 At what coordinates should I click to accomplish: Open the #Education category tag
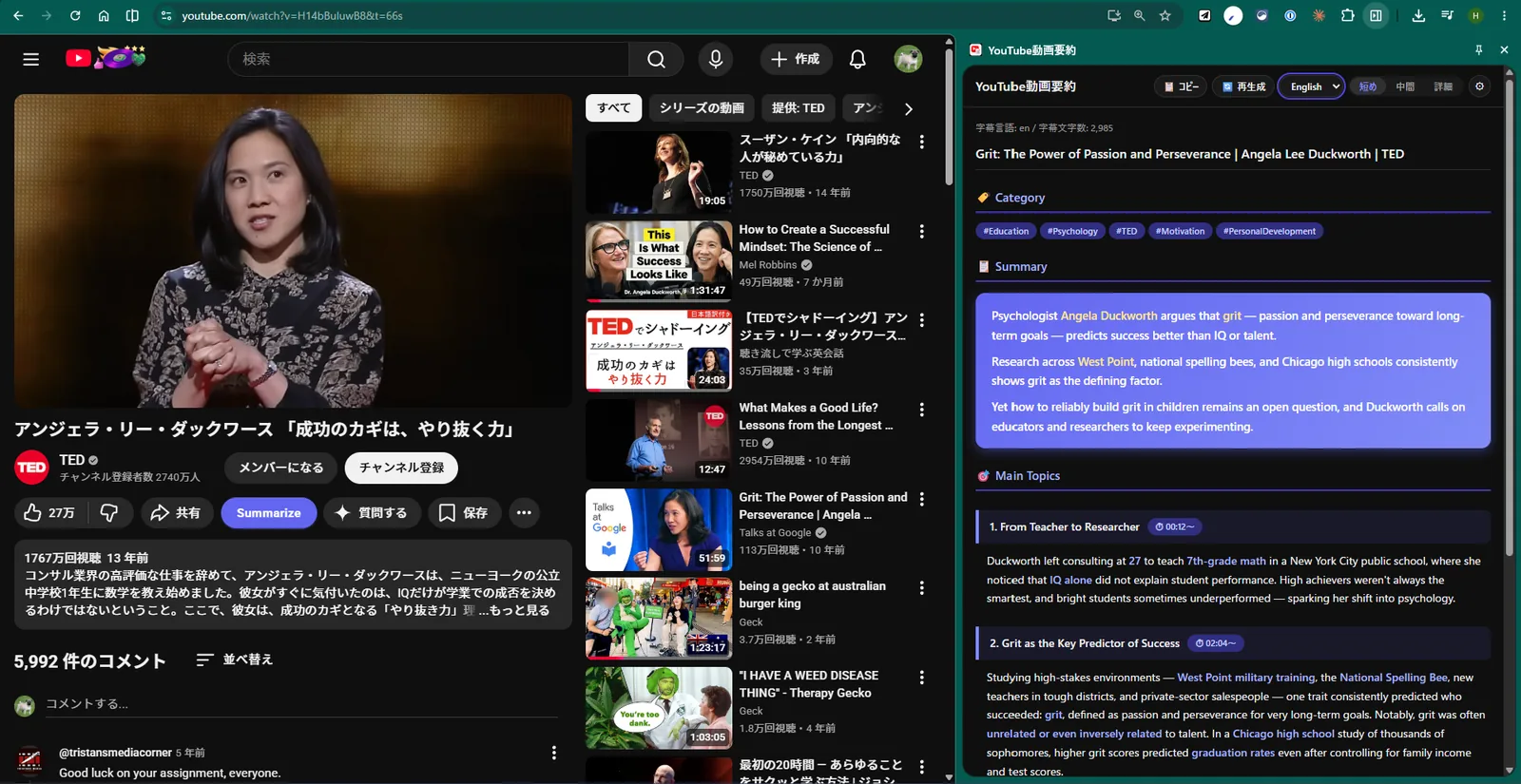tap(1006, 231)
